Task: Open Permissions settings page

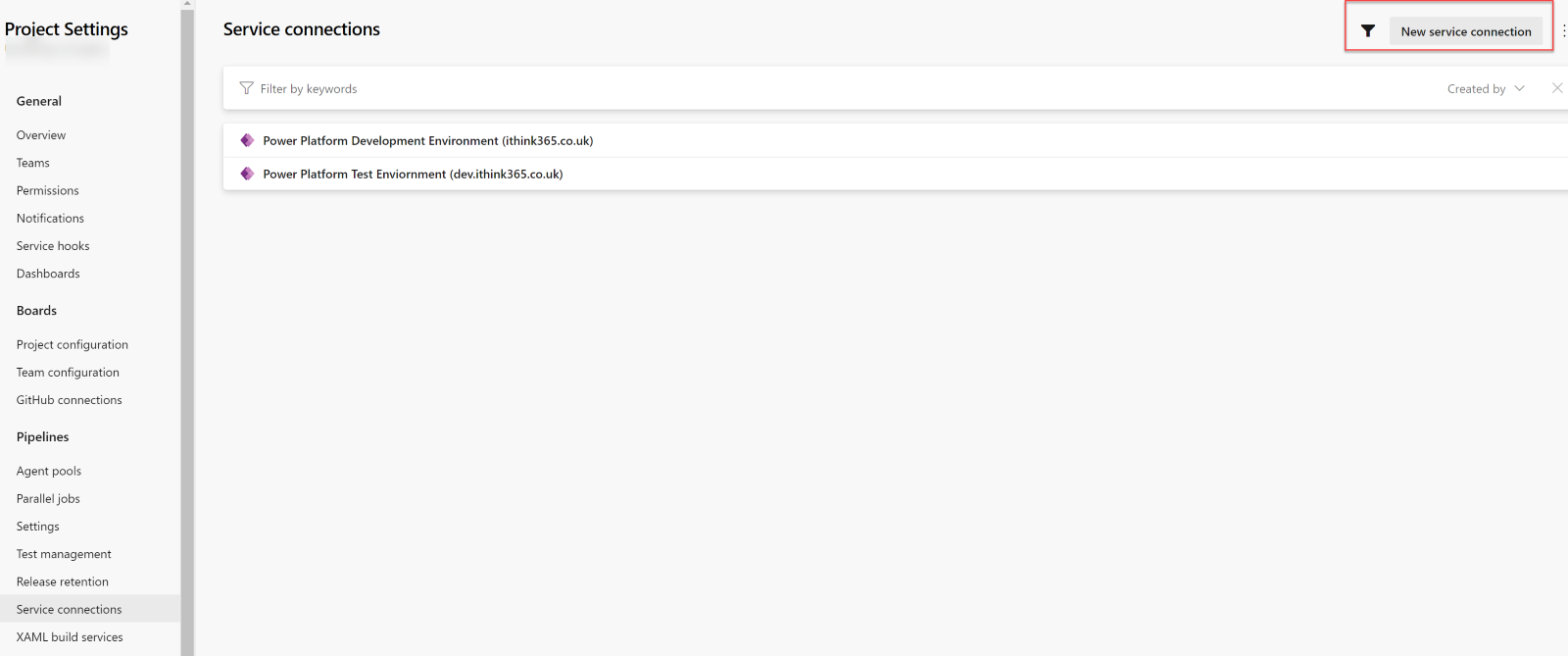Action: [48, 190]
